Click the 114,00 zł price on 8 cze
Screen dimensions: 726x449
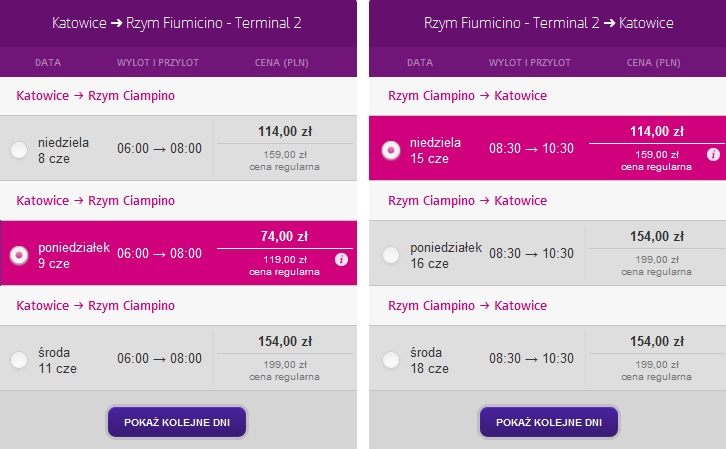tap(285, 131)
